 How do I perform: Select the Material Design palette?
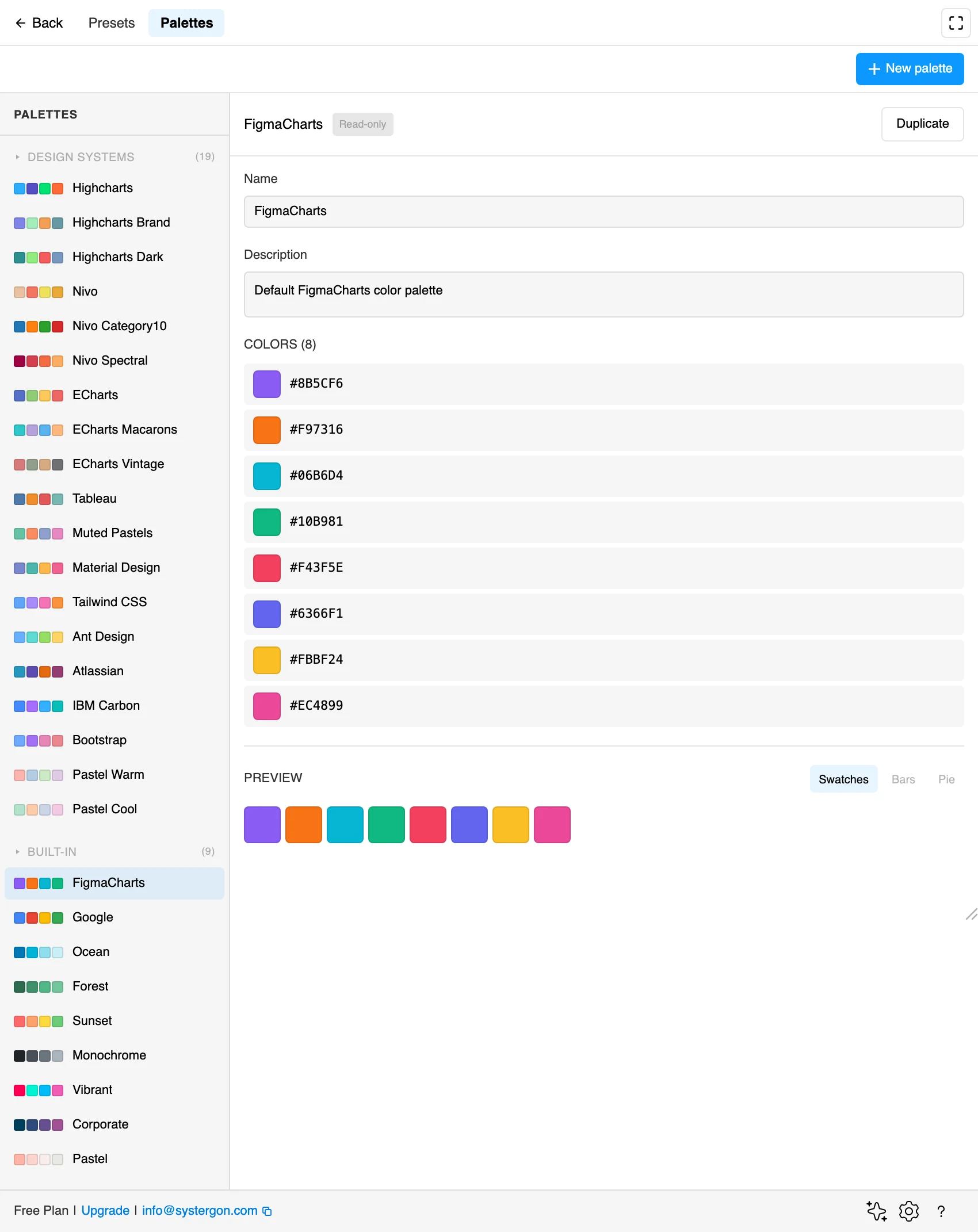[x=114, y=568]
